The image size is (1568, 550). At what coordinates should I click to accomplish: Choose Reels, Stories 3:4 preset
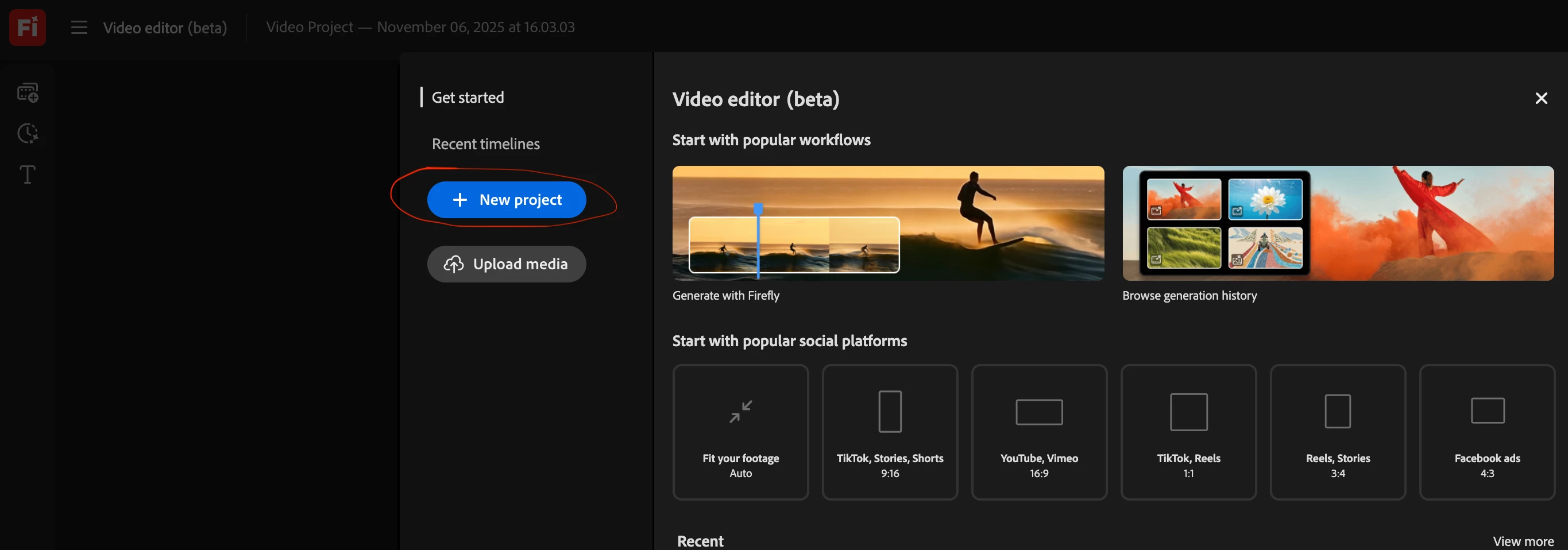tap(1338, 432)
